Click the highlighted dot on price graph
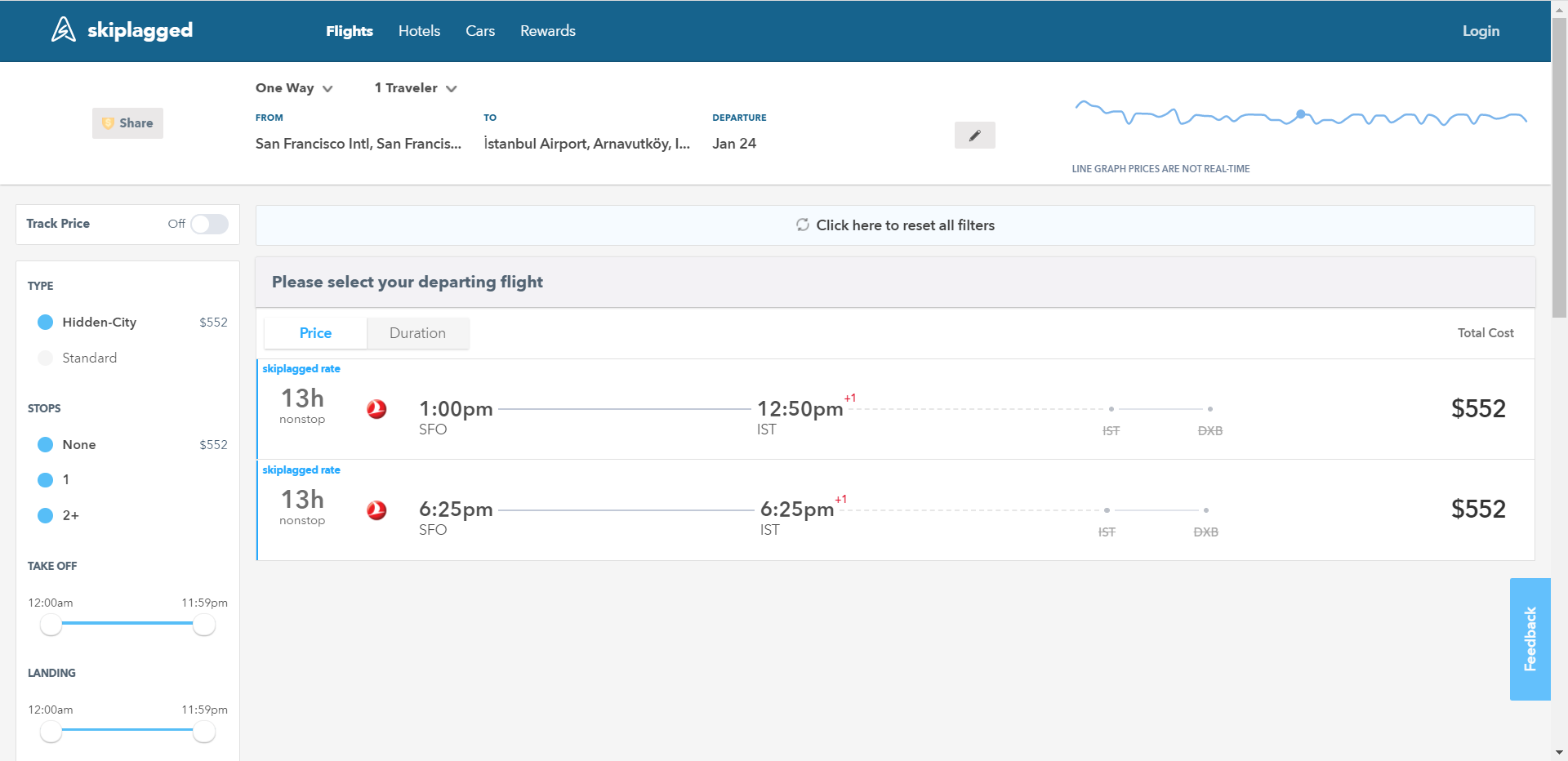 (x=1301, y=114)
